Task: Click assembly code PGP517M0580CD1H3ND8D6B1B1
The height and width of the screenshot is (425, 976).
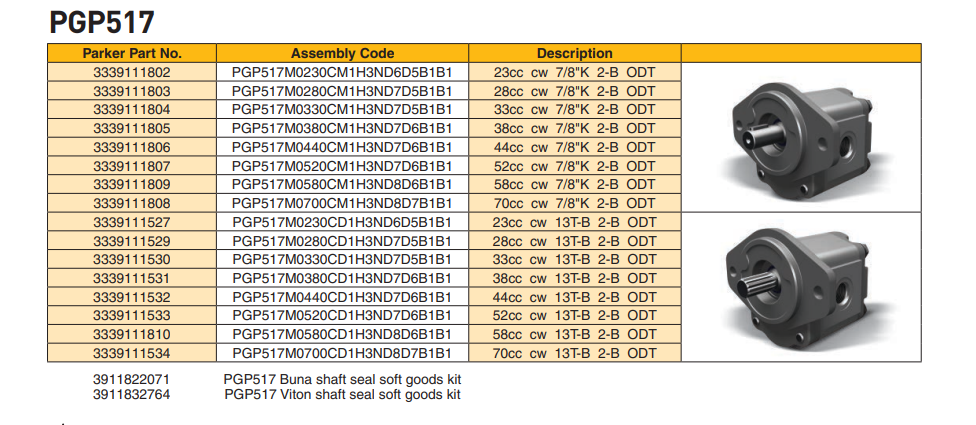Action: coord(342,334)
